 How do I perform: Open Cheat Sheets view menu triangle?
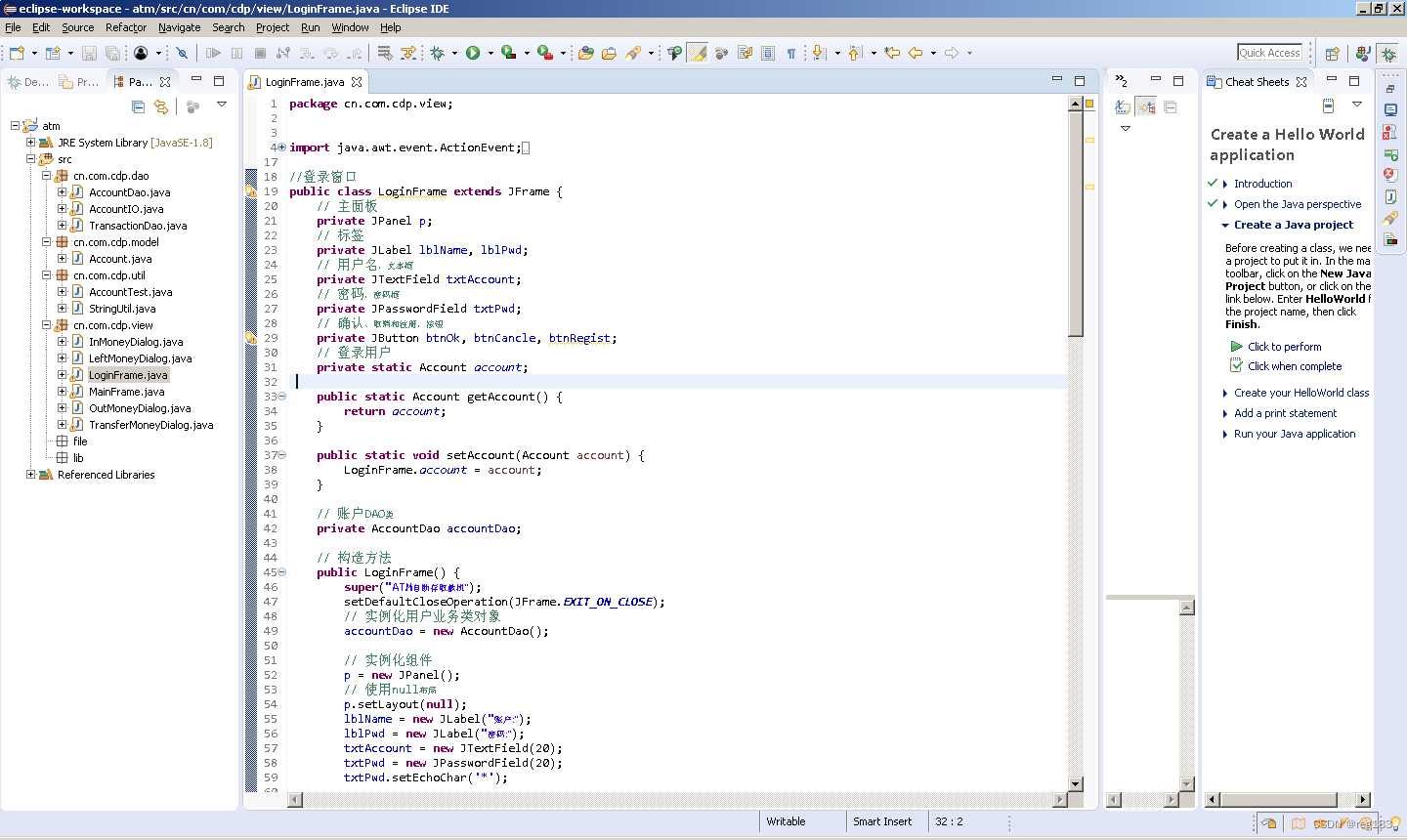pyautogui.click(x=1357, y=104)
